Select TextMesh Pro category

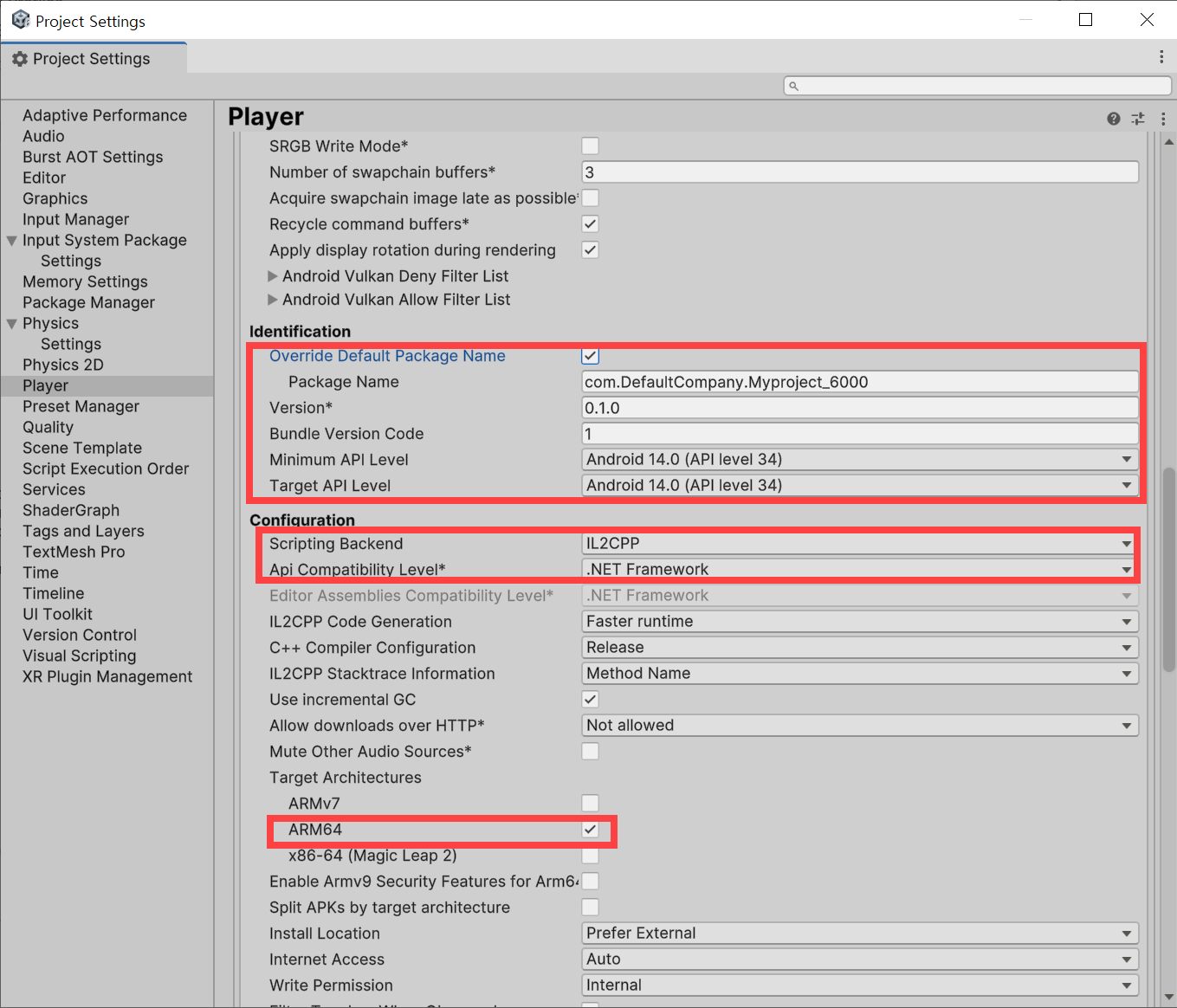pos(74,552)
